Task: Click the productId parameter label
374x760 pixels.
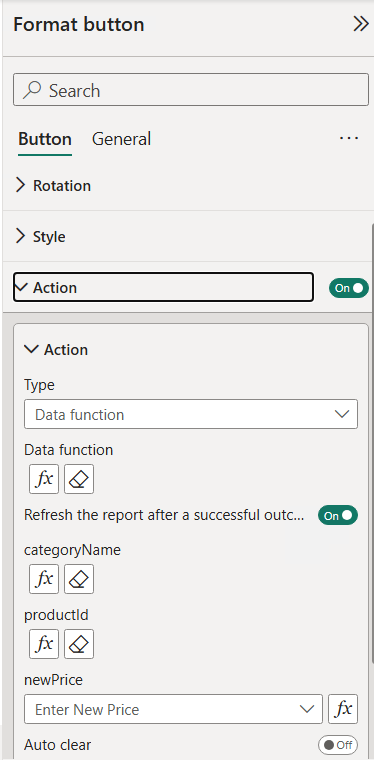Action: click(56, 615)
